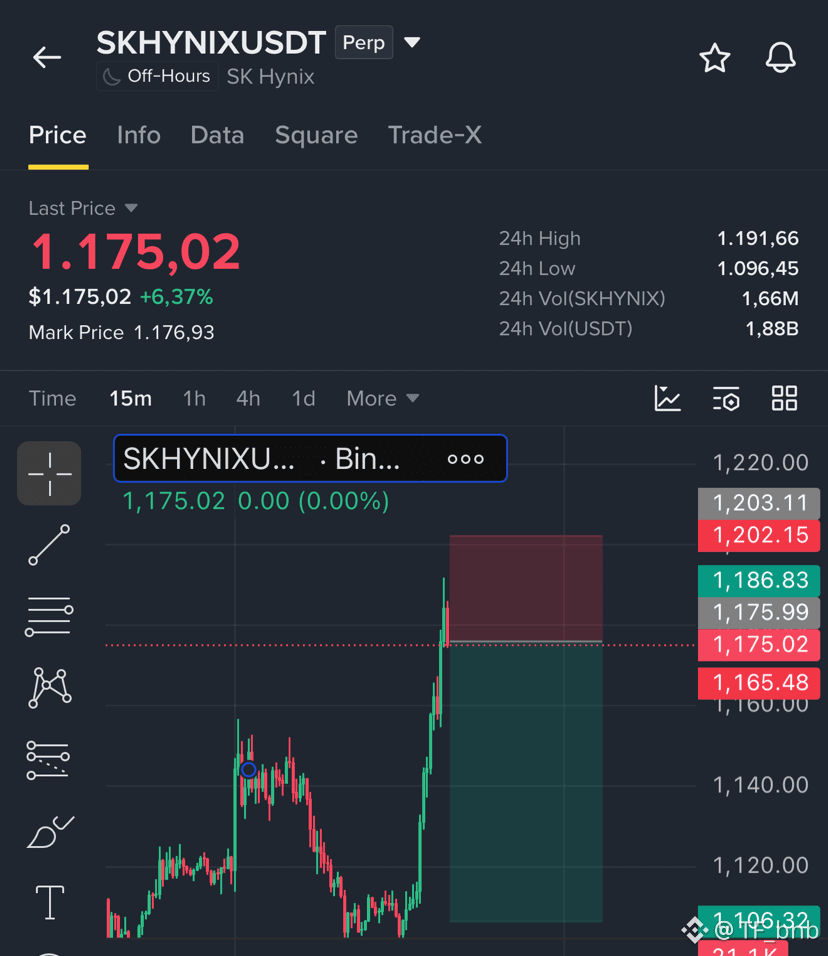Select the XABCD pattern tool
Screen dimensions: 828x956
tap(49, 687)
